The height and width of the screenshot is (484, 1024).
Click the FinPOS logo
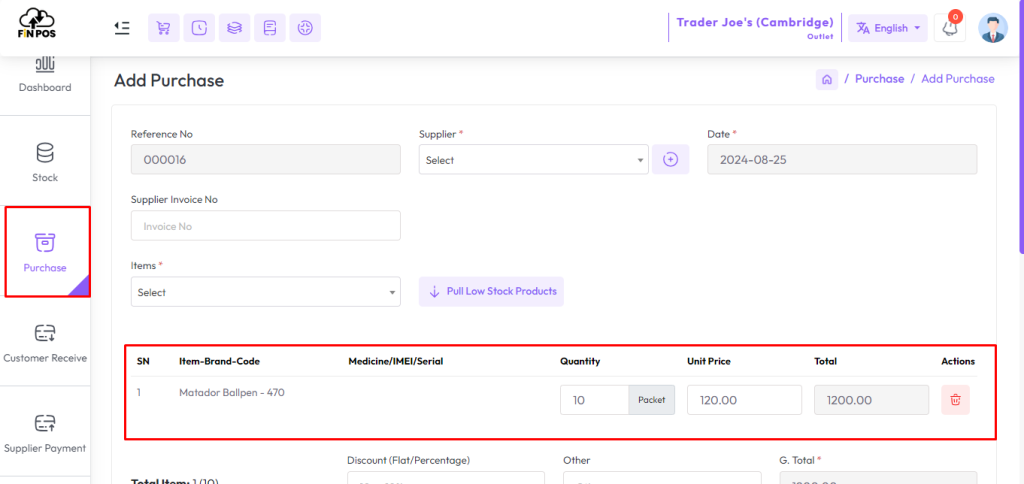pyautogui.click(x=37, y=24)
